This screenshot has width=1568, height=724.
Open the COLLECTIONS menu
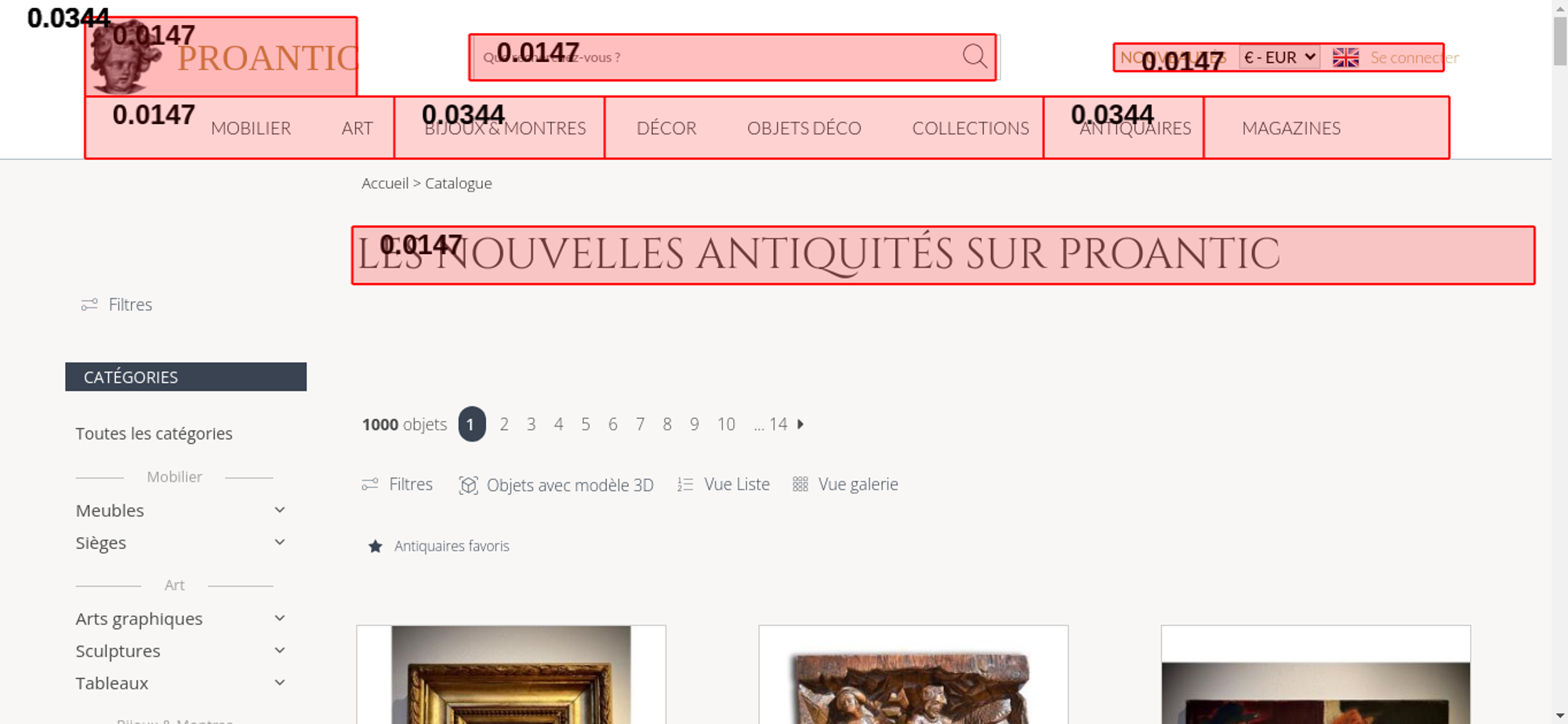[971, 128]
